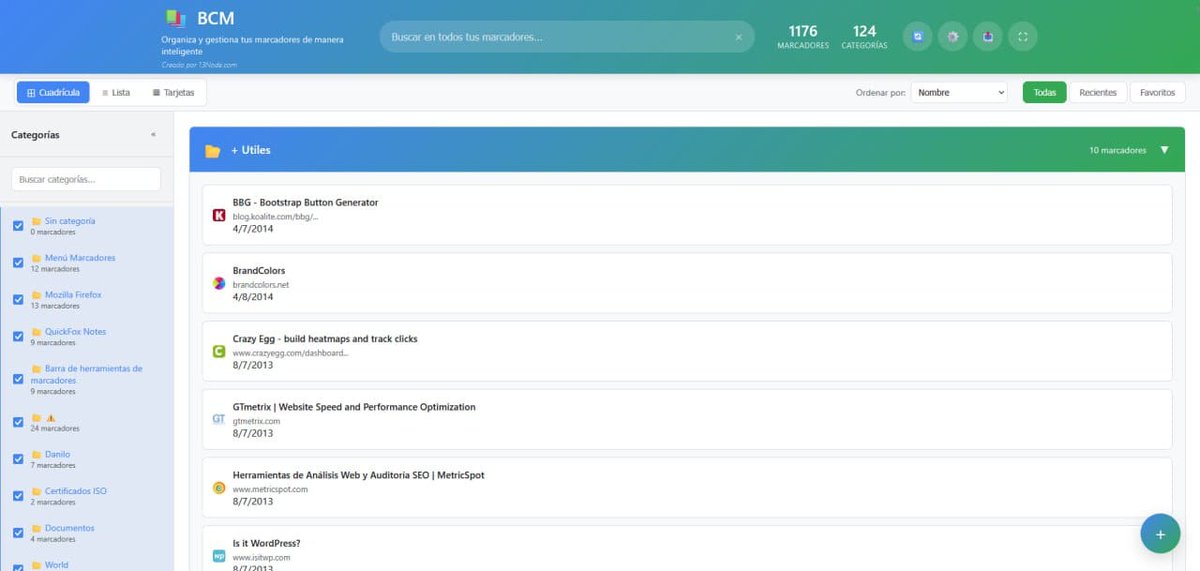Click the MetricSpot favicon
The width and height of the screenshot is (1200, 571).
coord(219,488)
